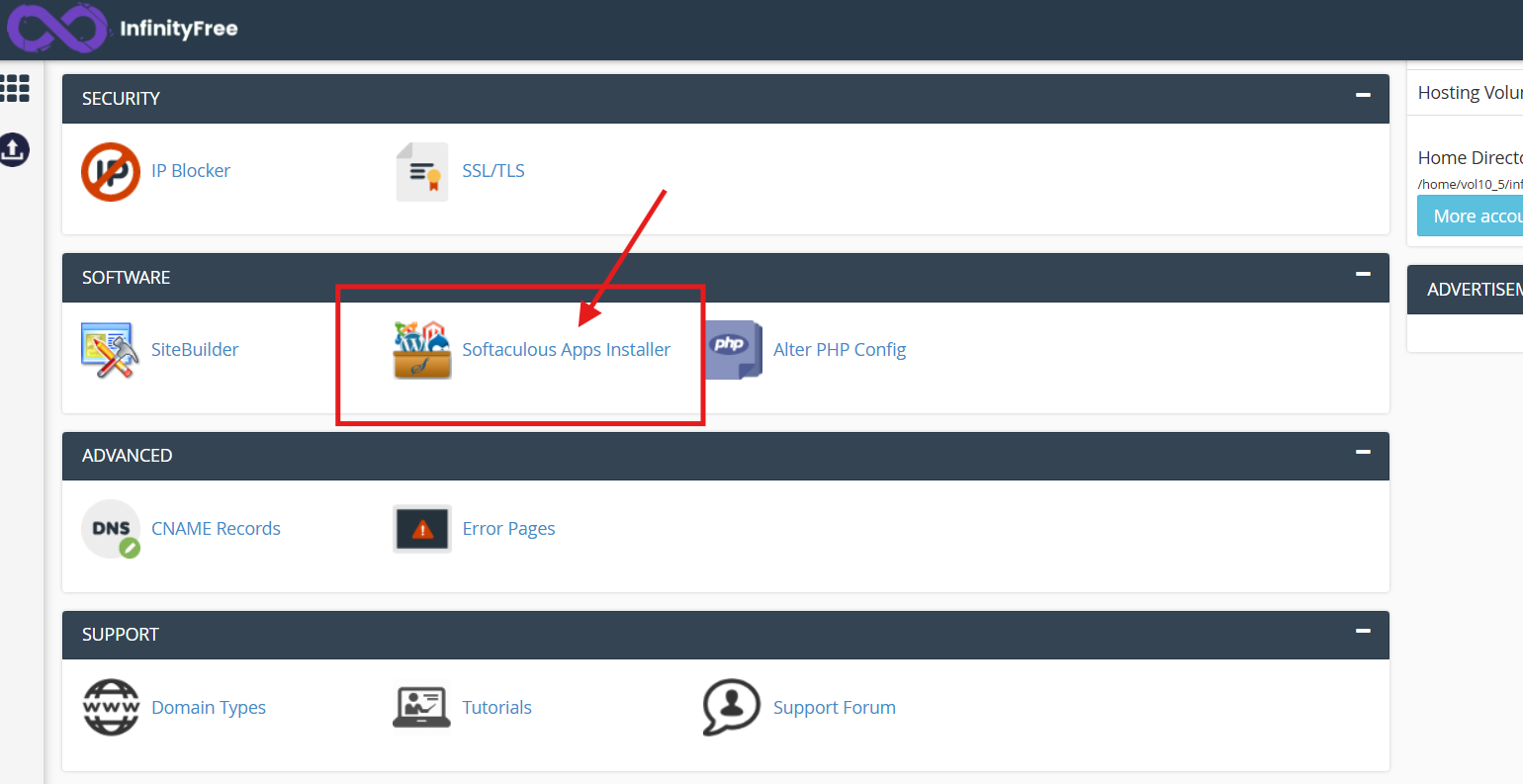Click the SSL/TLS certificate icon
Image resolution: width=1523 pixels, height=784 pixels.
coord(422,171)
